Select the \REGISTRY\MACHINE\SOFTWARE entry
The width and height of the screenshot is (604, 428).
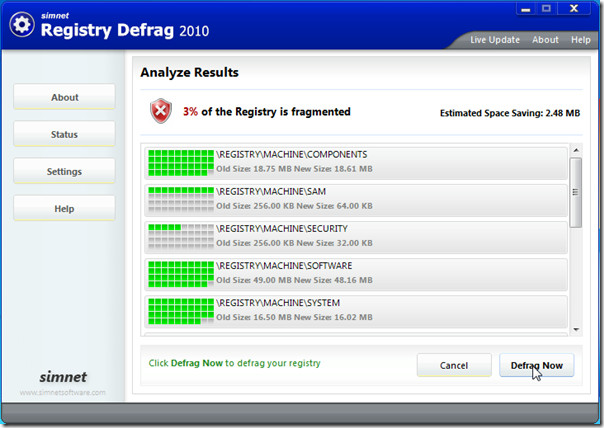(x=356, y=274)
